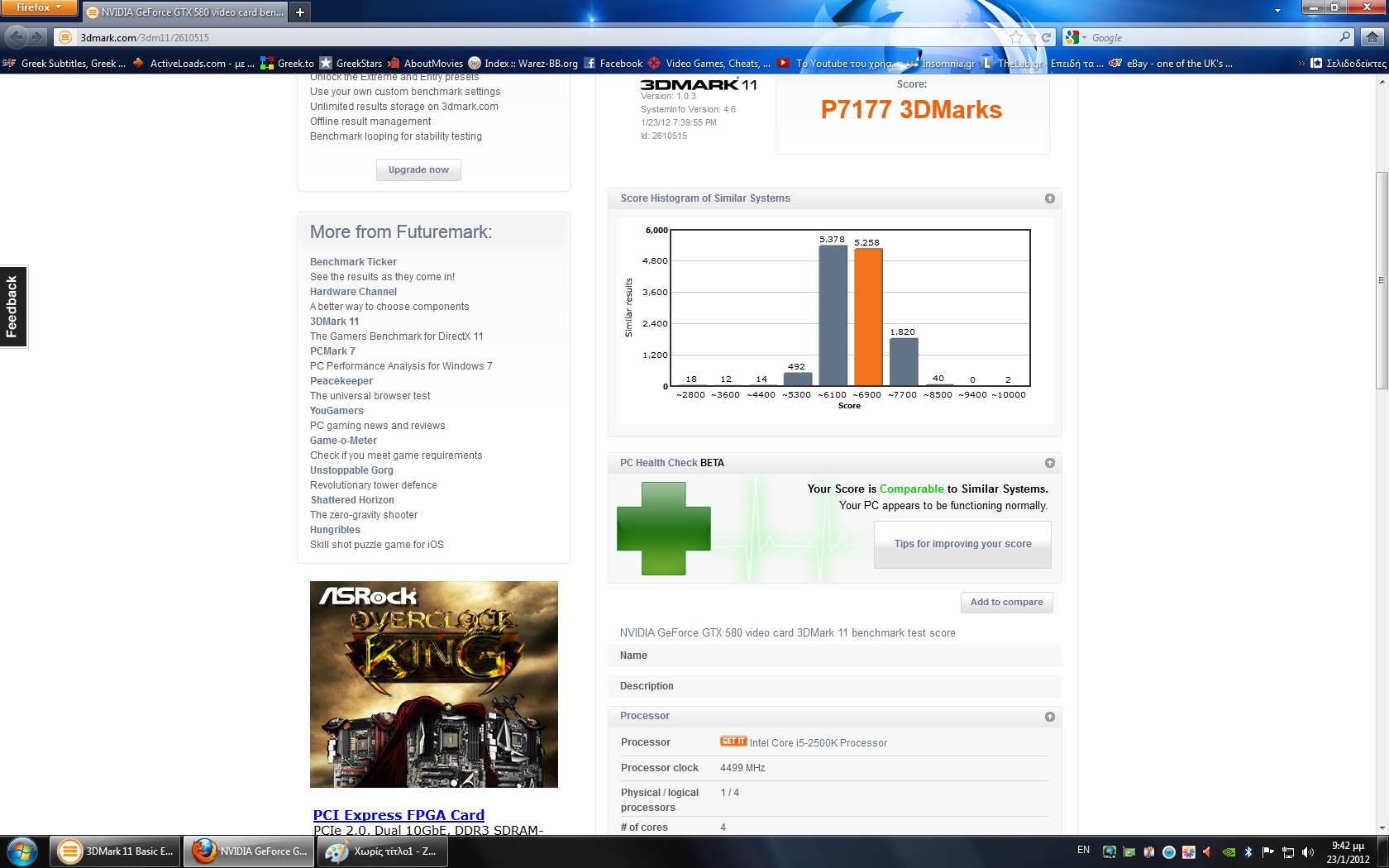Open the Windows Start menu orb
The height and width of the screenshot is (868, 1389).
tap(22, 851)
